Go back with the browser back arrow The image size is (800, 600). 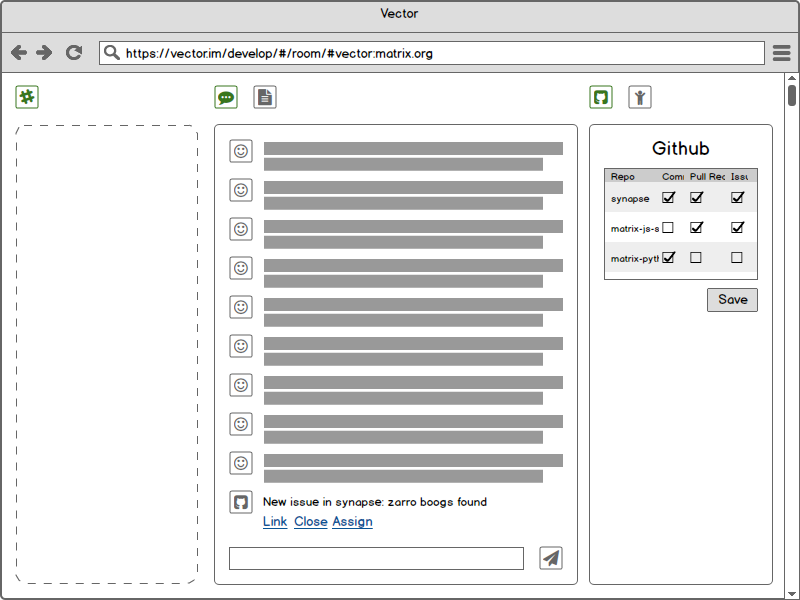pyautogui.click(x=19, y=53)
